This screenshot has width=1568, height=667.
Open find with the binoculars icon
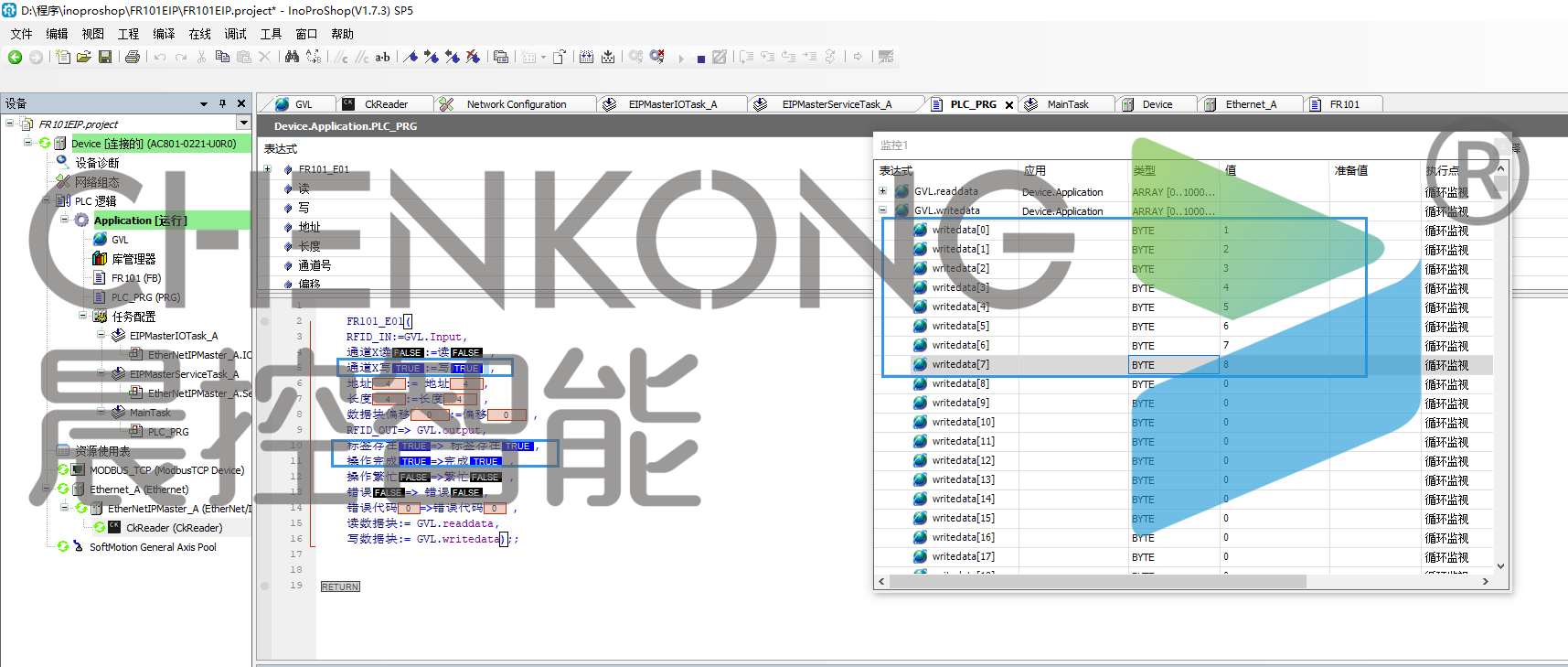pyautogui.click(x=292, y=57)
